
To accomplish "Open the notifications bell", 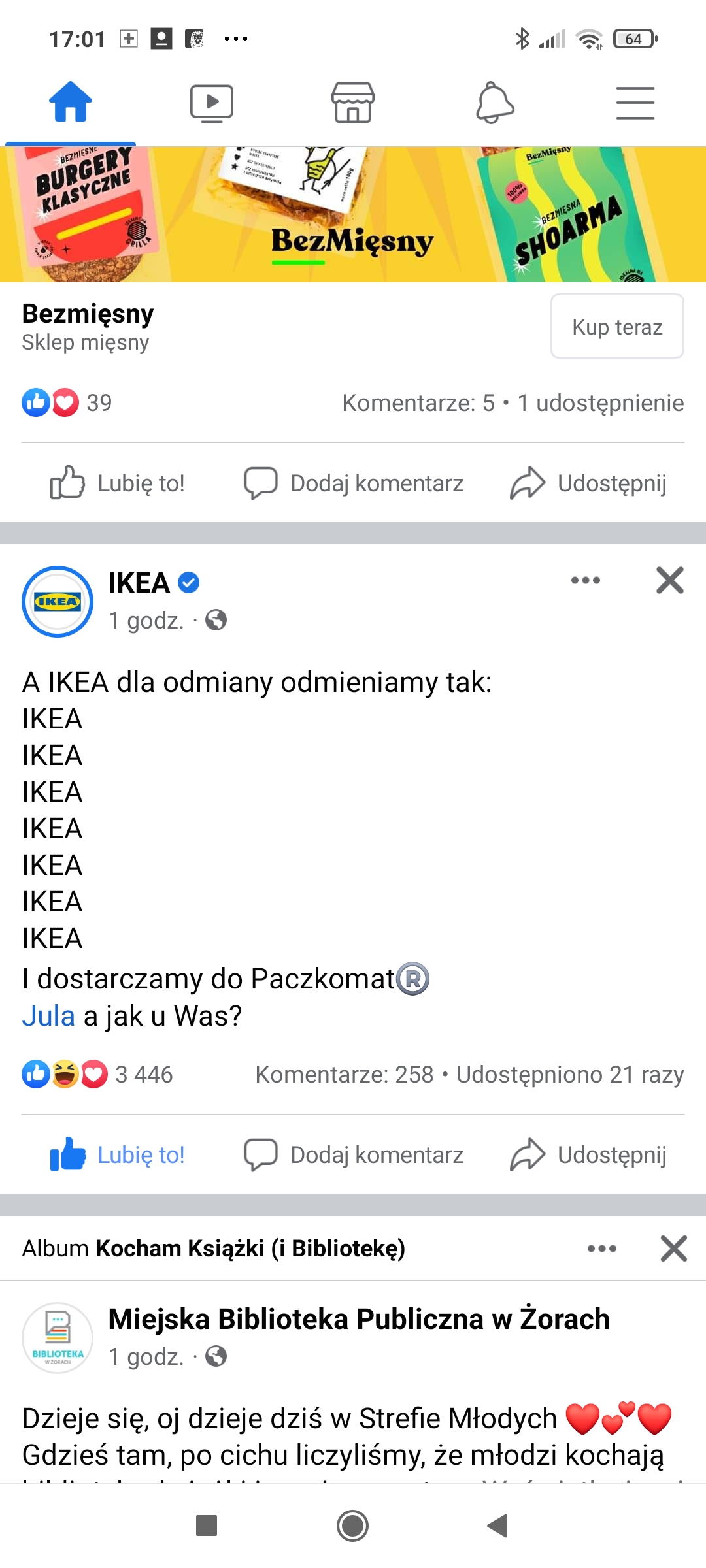I will tap(494, 103).
